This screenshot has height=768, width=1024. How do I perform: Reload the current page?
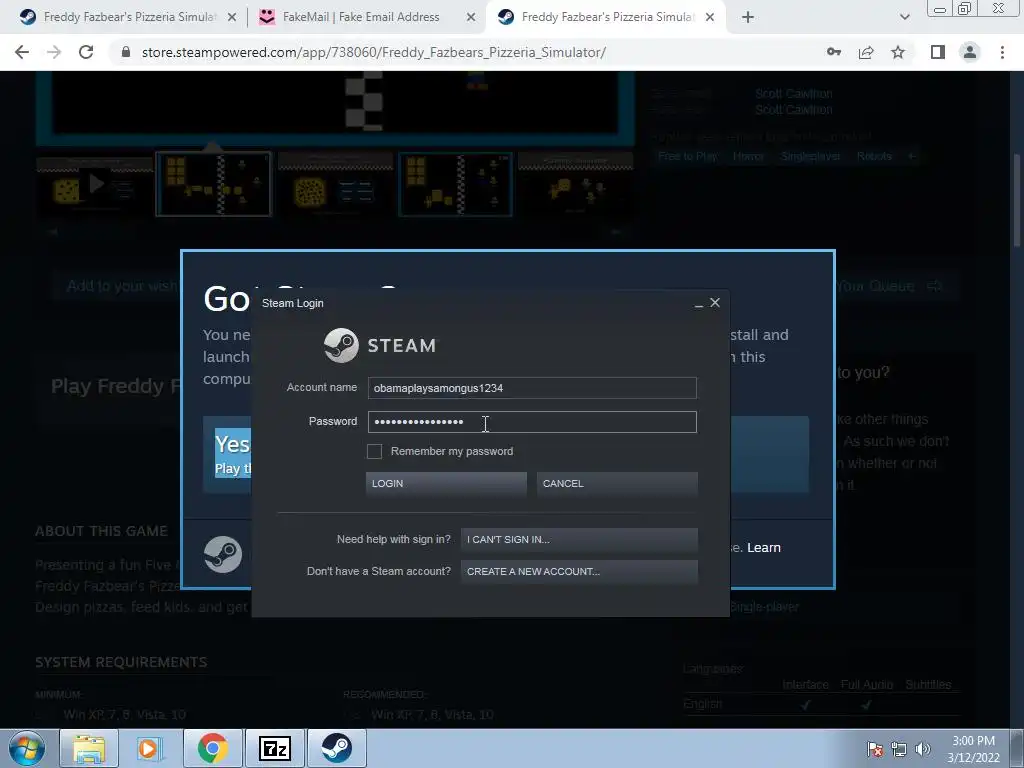(x=86, y=52)
